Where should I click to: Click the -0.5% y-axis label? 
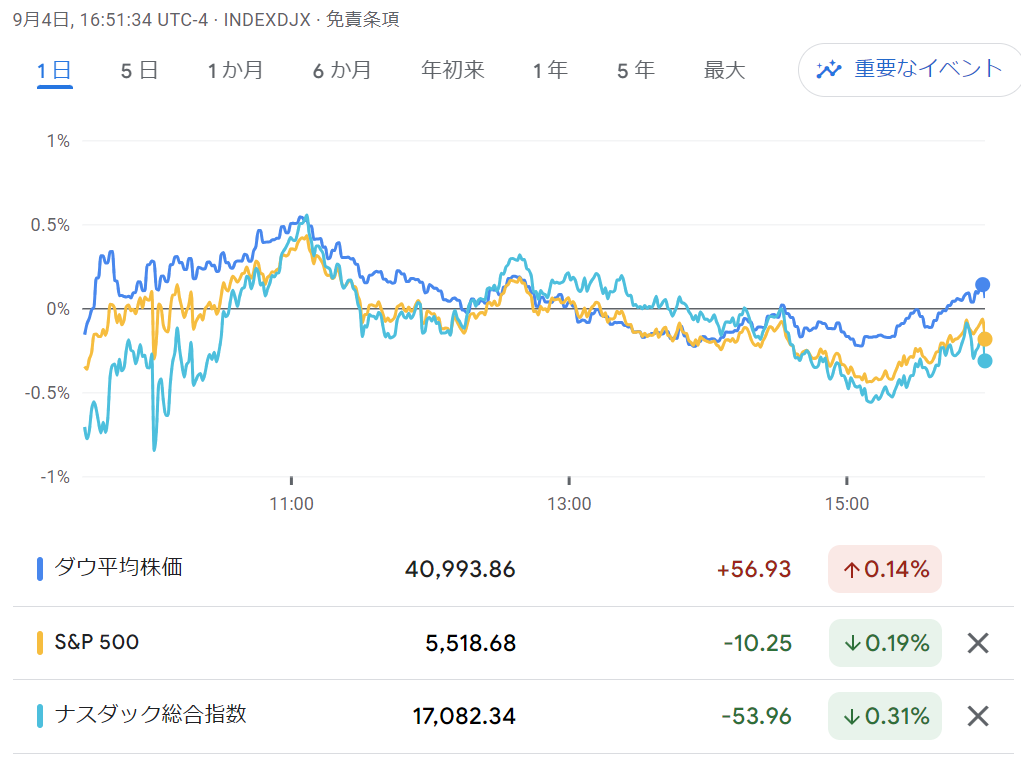pyautogui.click(x=47, y=393)
